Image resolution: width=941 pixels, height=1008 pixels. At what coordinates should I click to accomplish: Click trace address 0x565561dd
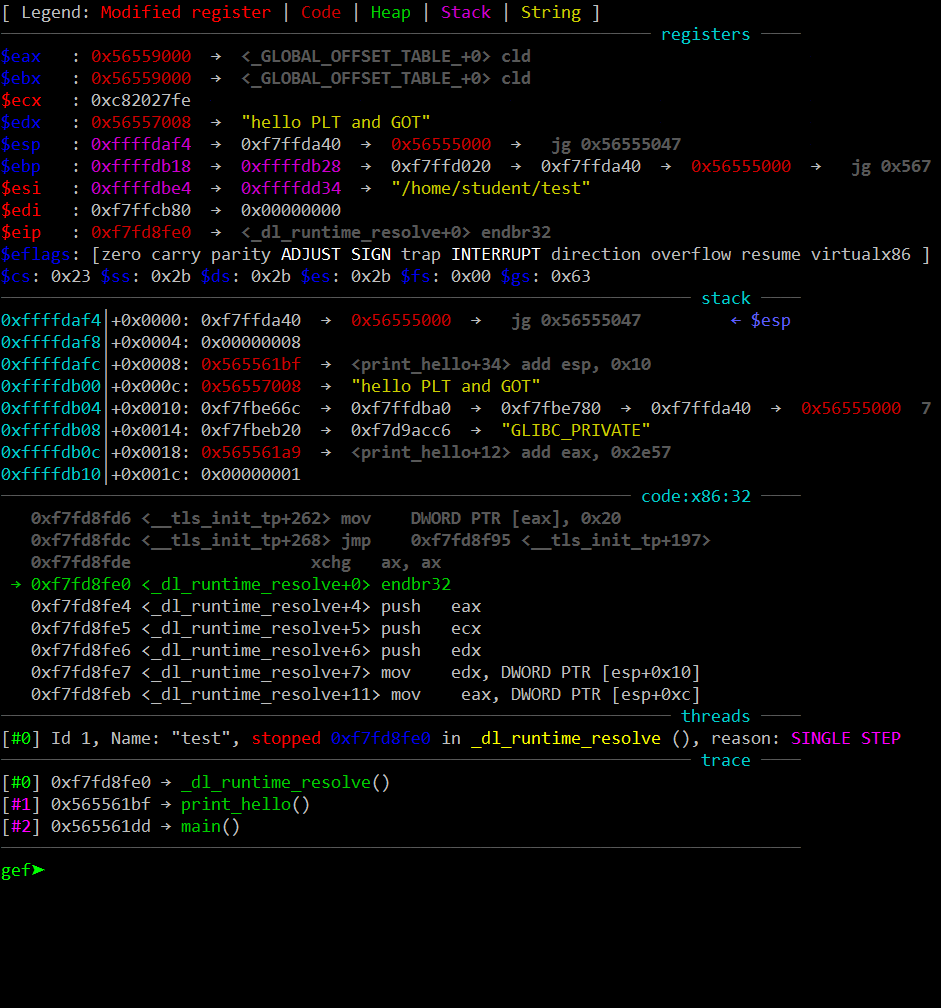coord(101,826)
